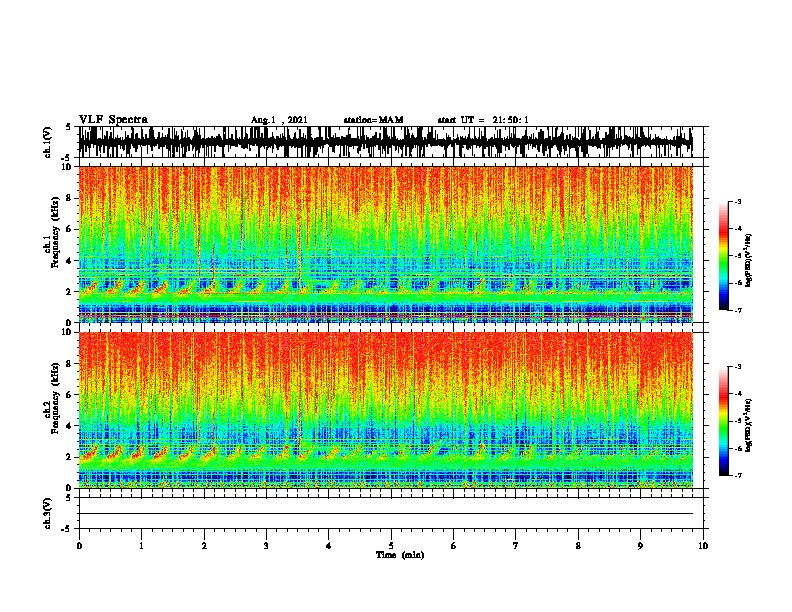Click time-axis tick label "6"

(x=454, y=546)
